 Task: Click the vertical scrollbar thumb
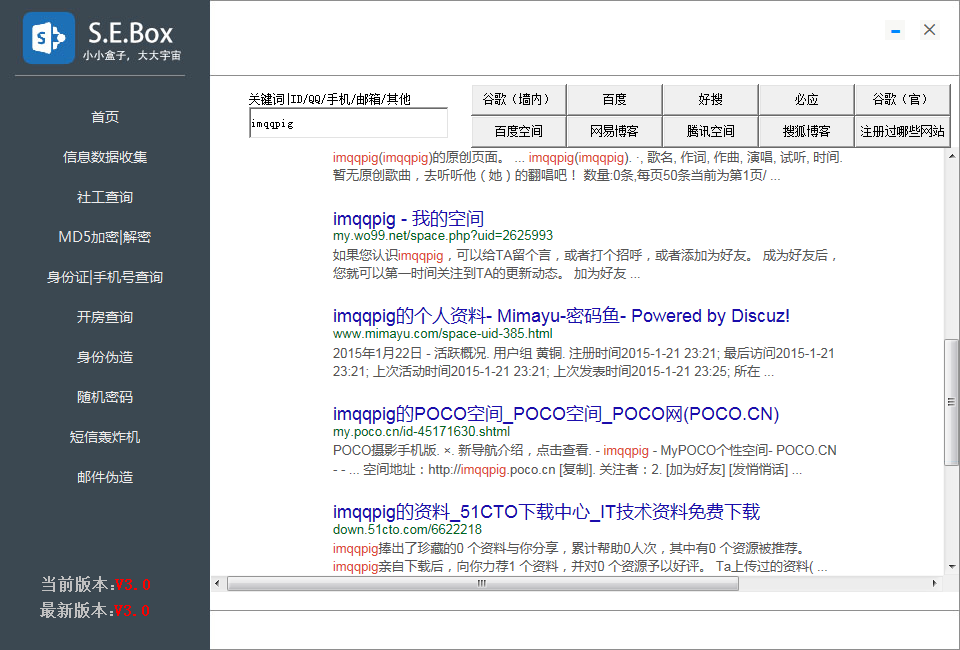click(x=951, y=402)
